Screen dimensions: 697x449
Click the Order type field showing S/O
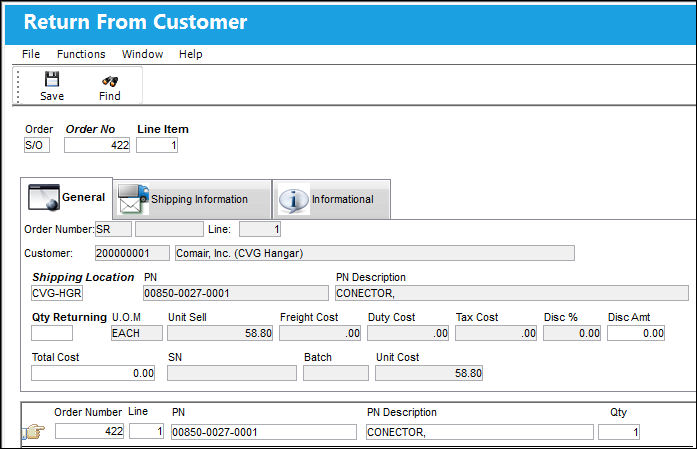click(x=37, y=145)
